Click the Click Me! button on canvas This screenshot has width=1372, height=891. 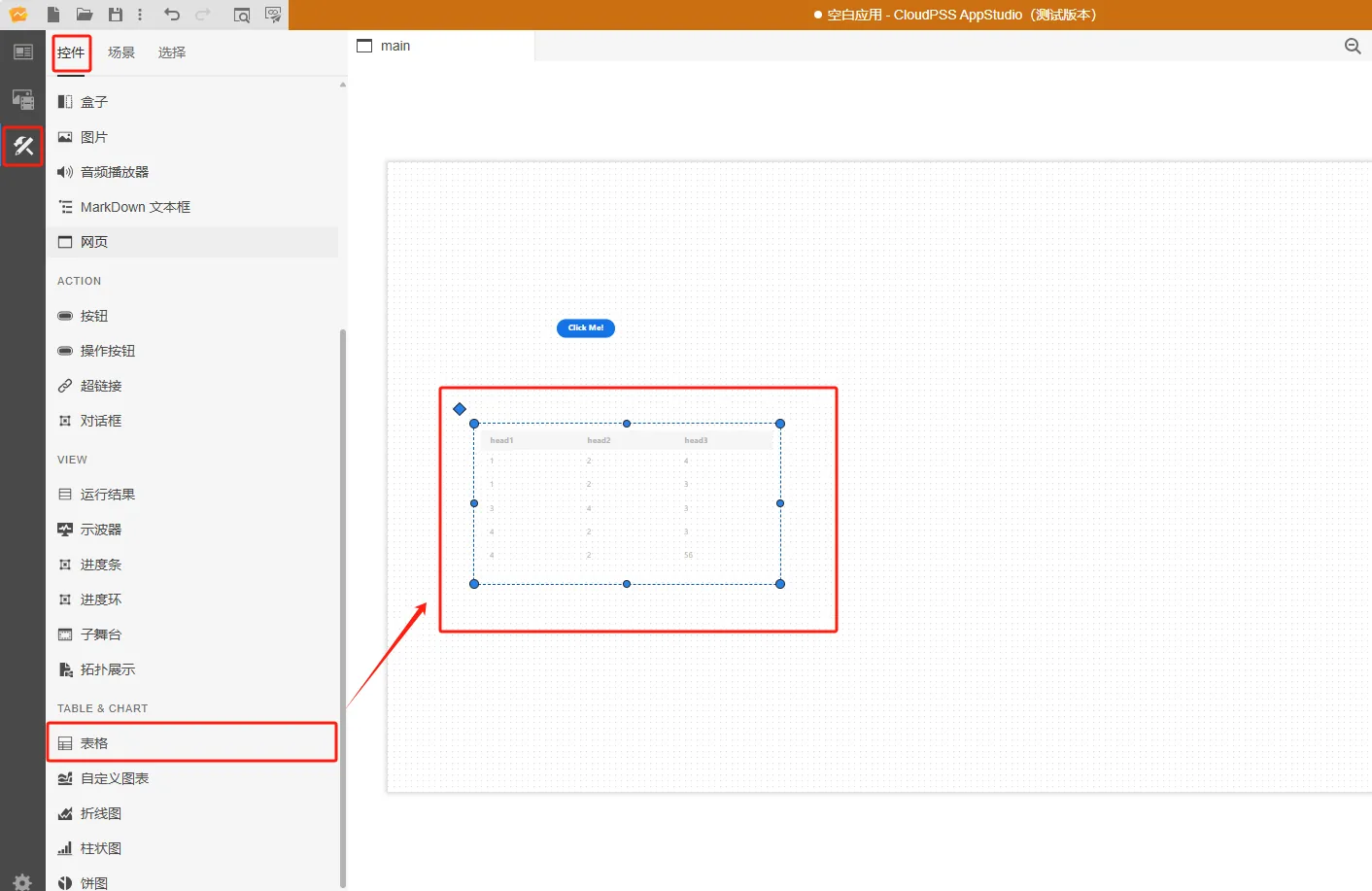(586, 328)
